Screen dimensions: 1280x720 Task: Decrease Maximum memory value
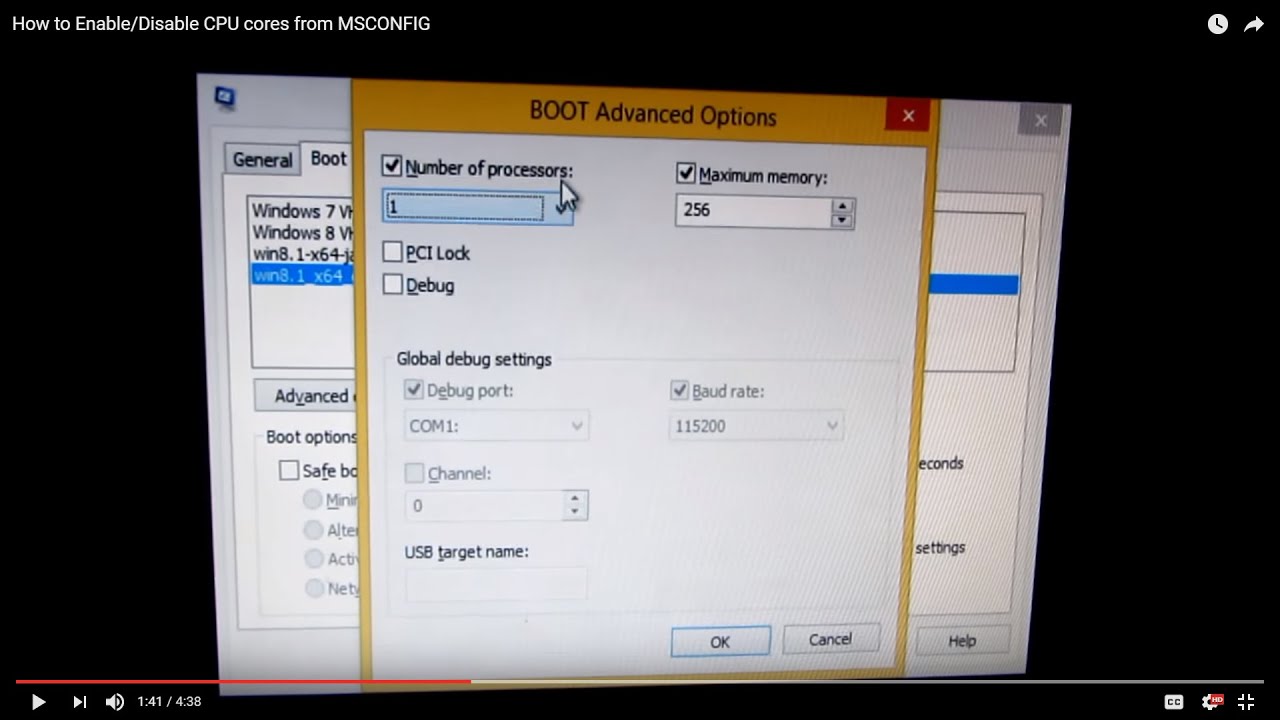(842, 219)
